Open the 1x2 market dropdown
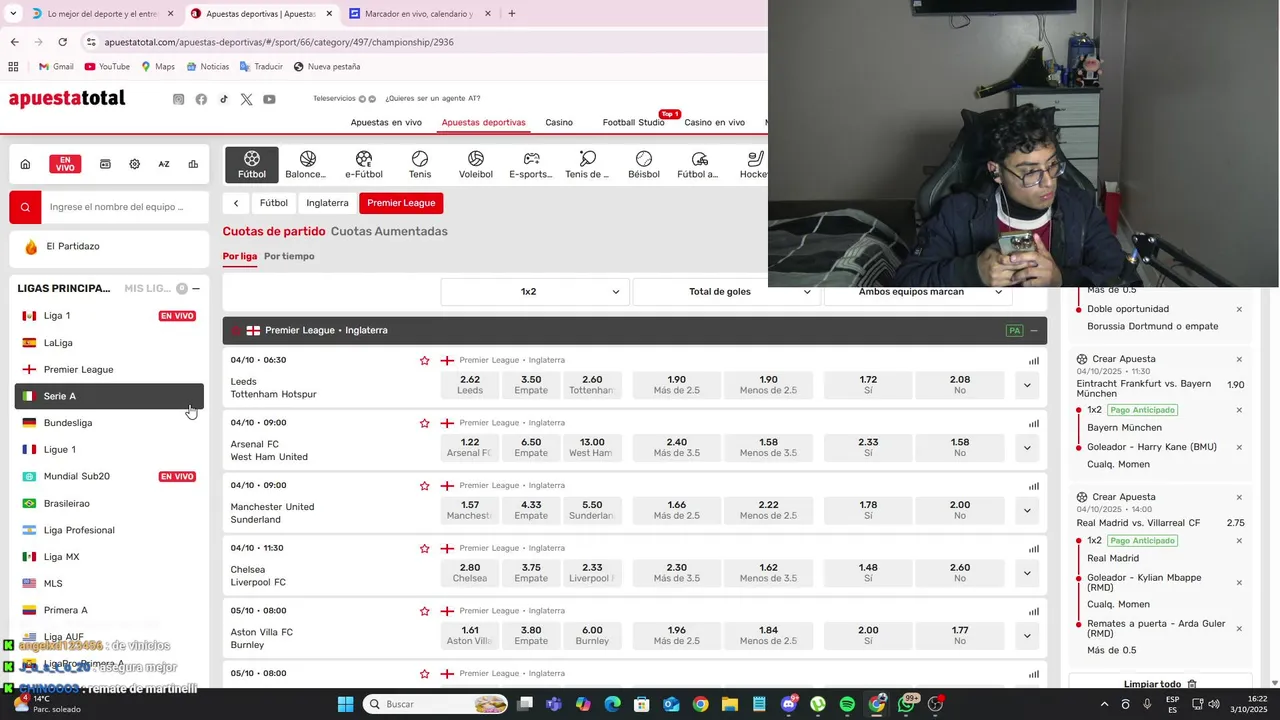 [x=534, y=292]
